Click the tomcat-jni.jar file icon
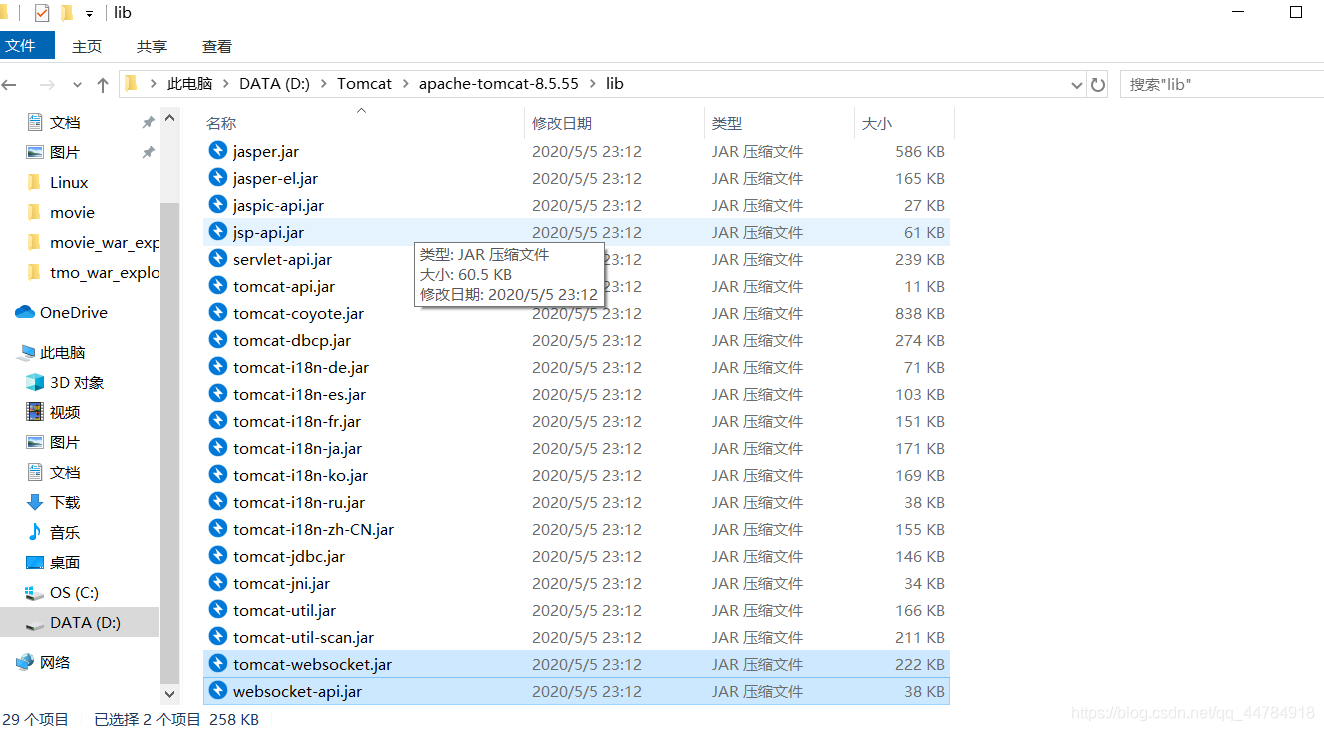 click(218, 583)
